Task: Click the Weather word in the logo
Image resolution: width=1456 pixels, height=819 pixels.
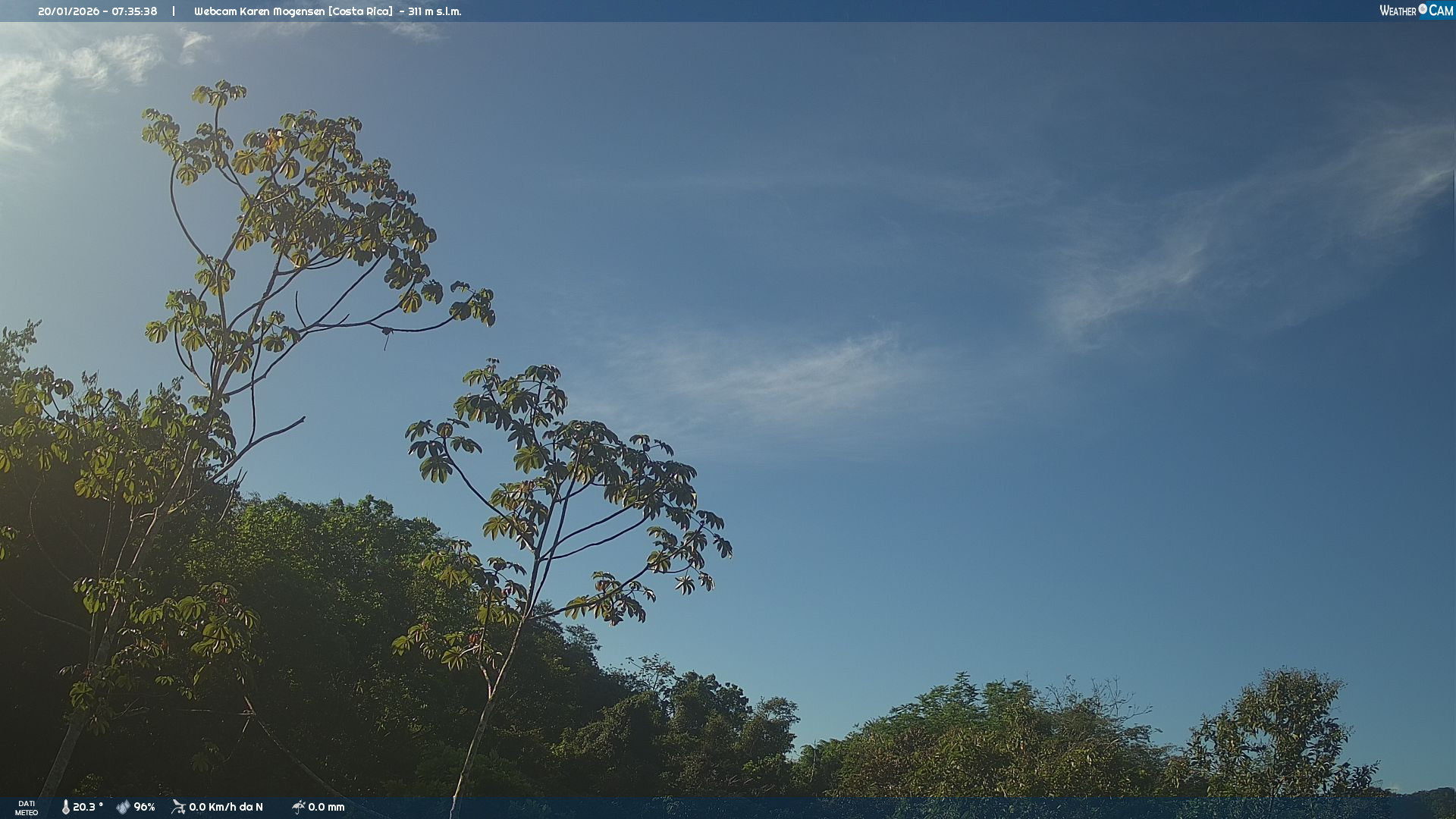Action: click(x=1398, y=11)
